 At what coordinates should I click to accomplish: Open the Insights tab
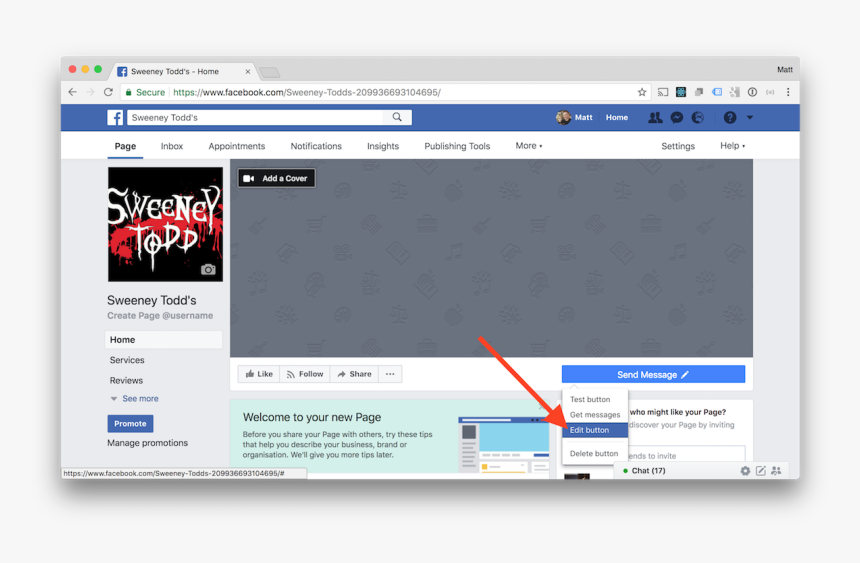pos(383,146)
